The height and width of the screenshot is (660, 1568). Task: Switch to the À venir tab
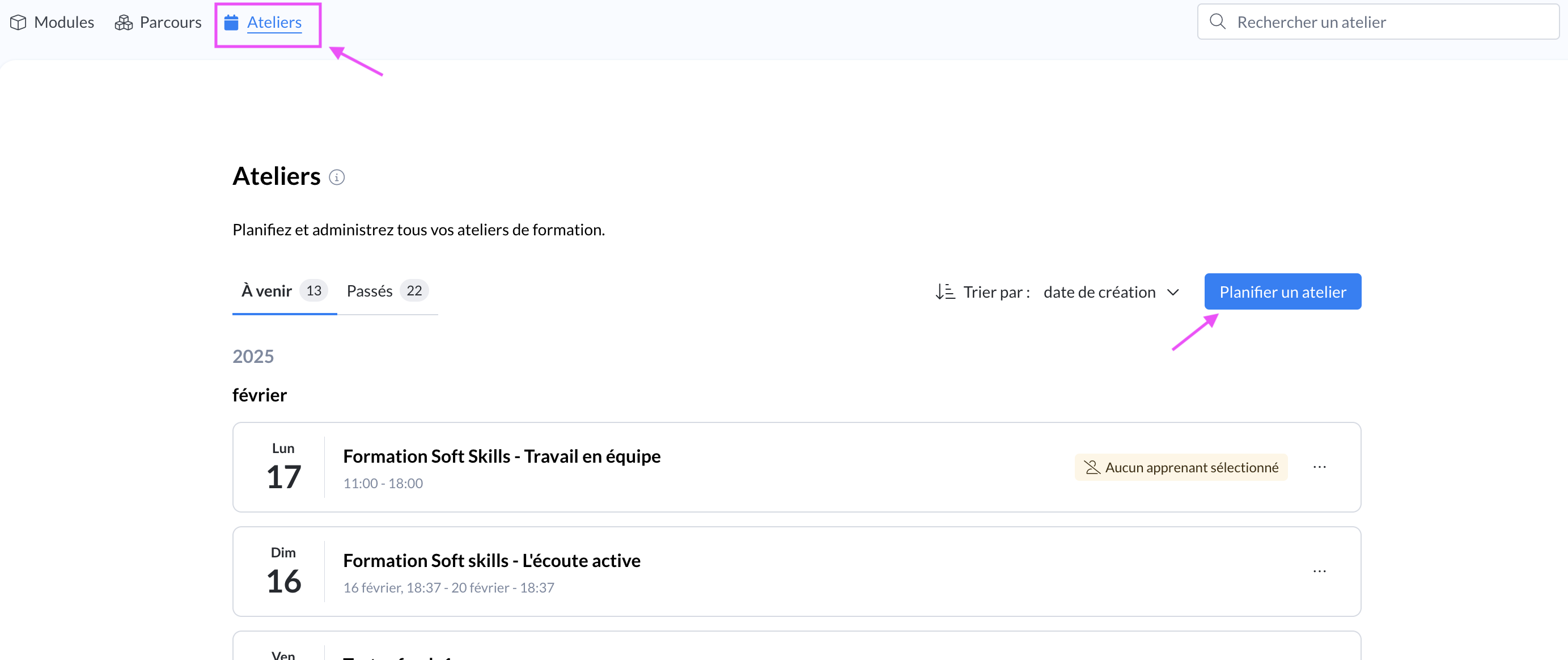(267, 291)
